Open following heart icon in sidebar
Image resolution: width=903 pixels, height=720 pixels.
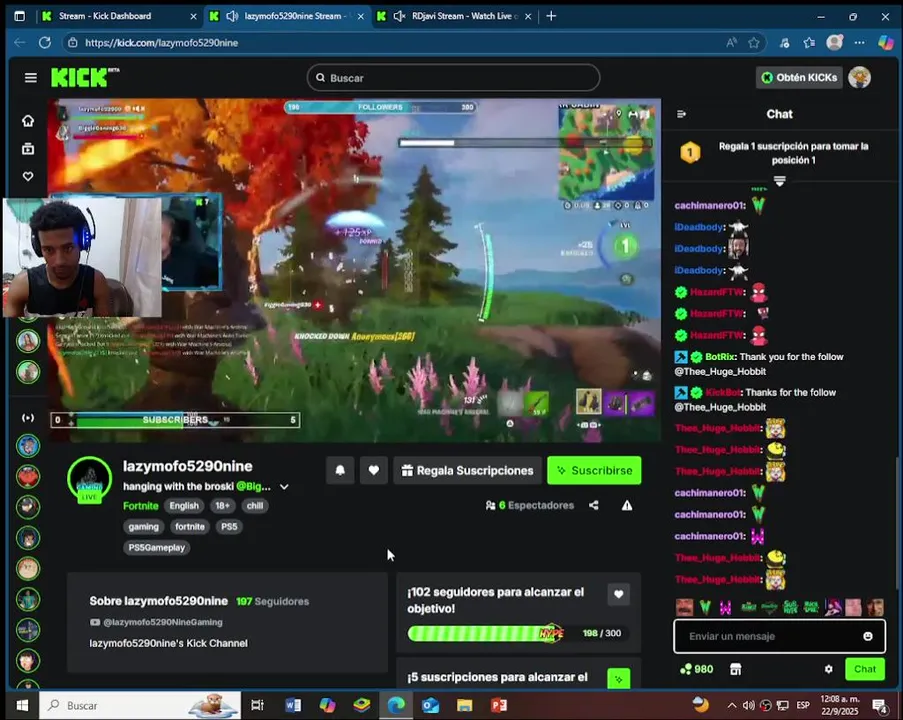(28, 176)
